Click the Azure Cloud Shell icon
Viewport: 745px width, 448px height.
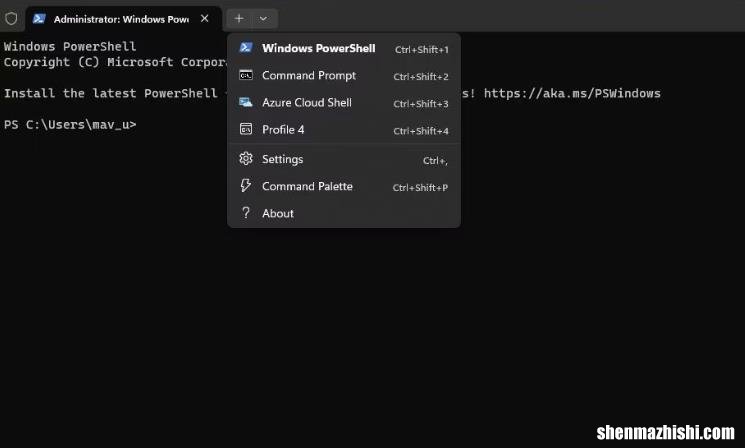pos(246,102)
